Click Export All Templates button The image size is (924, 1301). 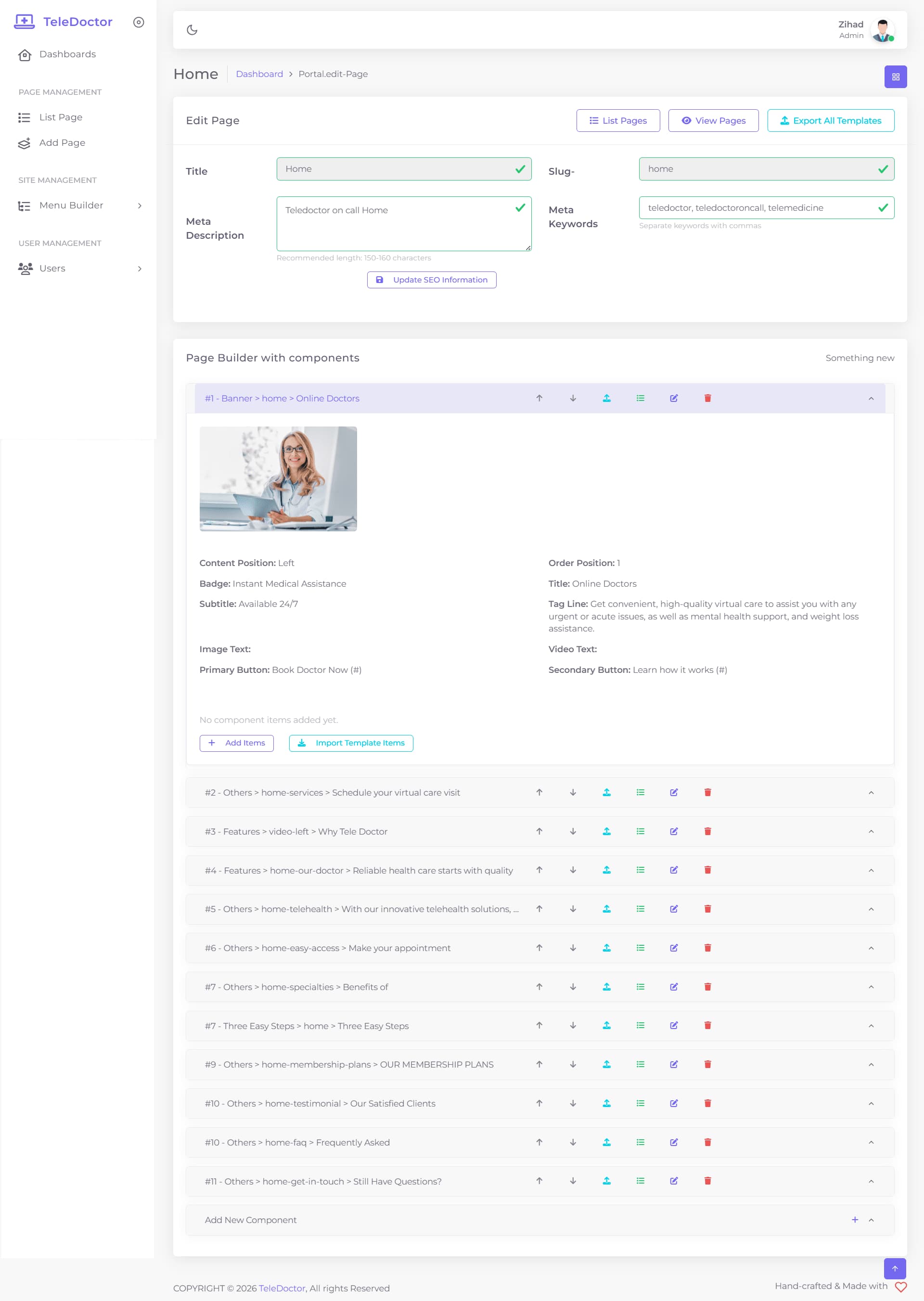click(x=830, y=121)
